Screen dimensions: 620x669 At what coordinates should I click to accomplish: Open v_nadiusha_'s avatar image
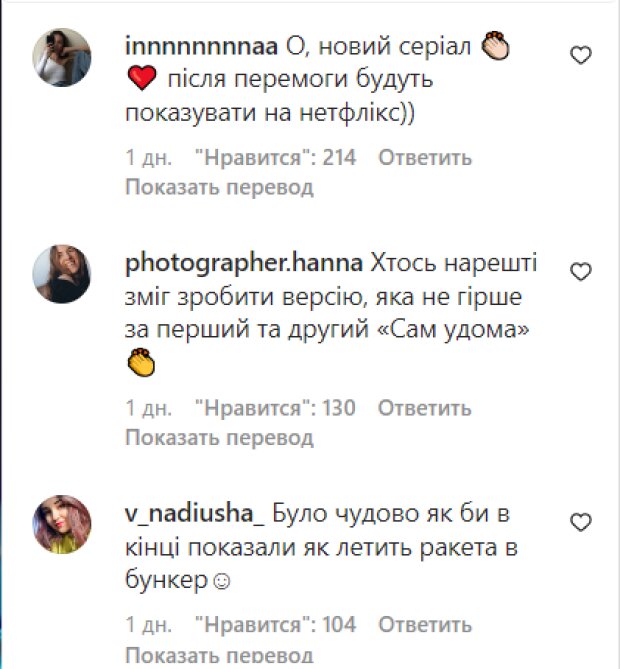pyautogui.click(x=63, y=523)
